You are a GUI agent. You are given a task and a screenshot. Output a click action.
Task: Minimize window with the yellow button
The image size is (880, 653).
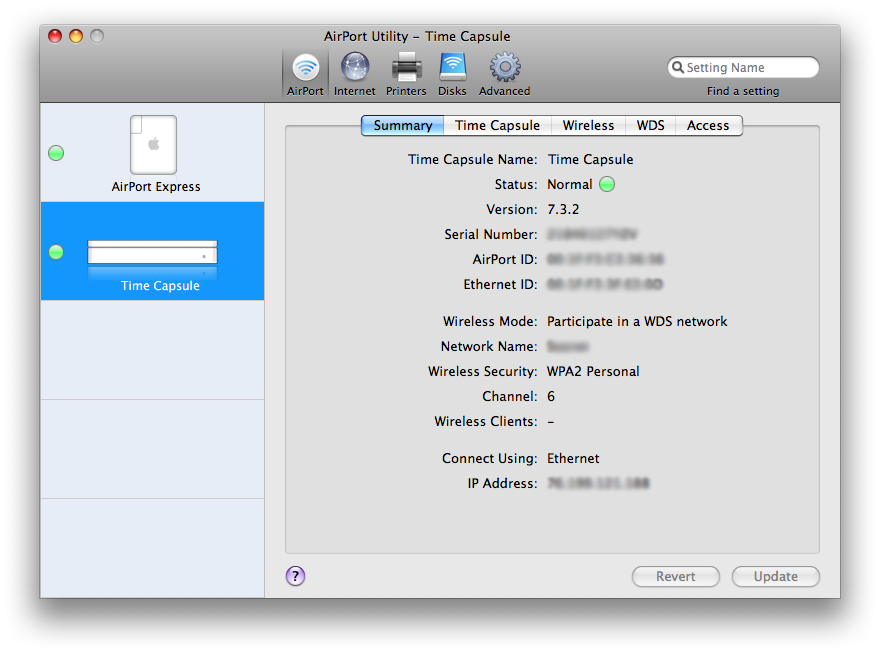[76, 36]
